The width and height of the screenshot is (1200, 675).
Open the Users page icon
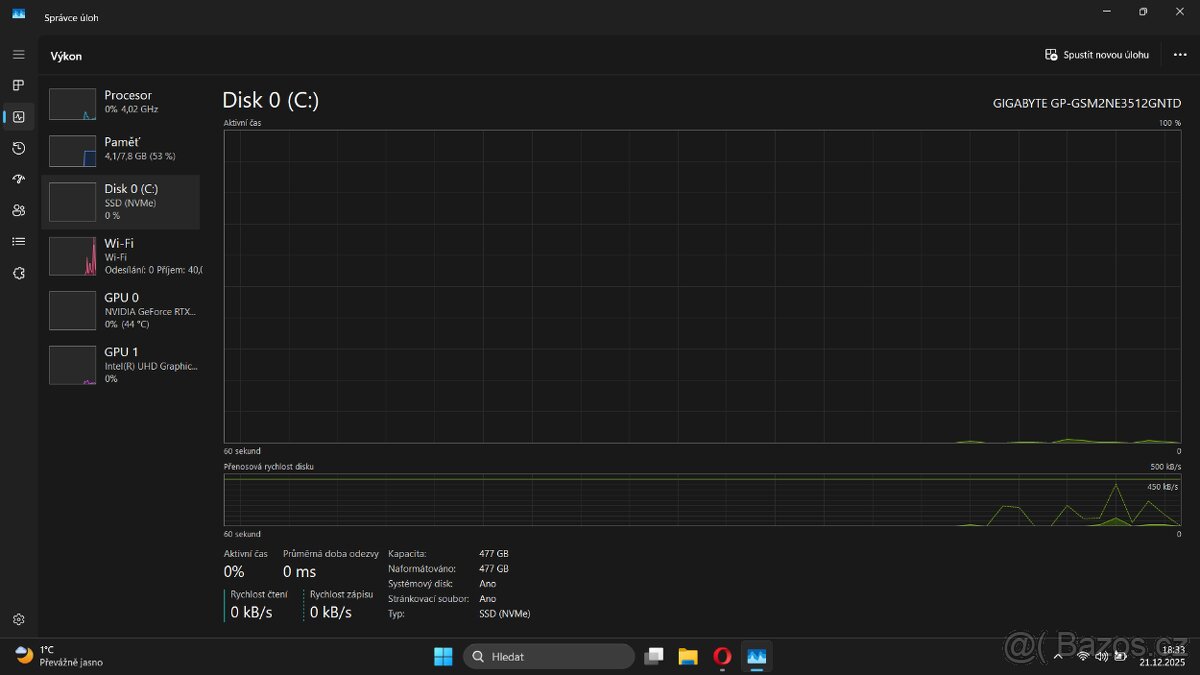click(x=18, y=210)
